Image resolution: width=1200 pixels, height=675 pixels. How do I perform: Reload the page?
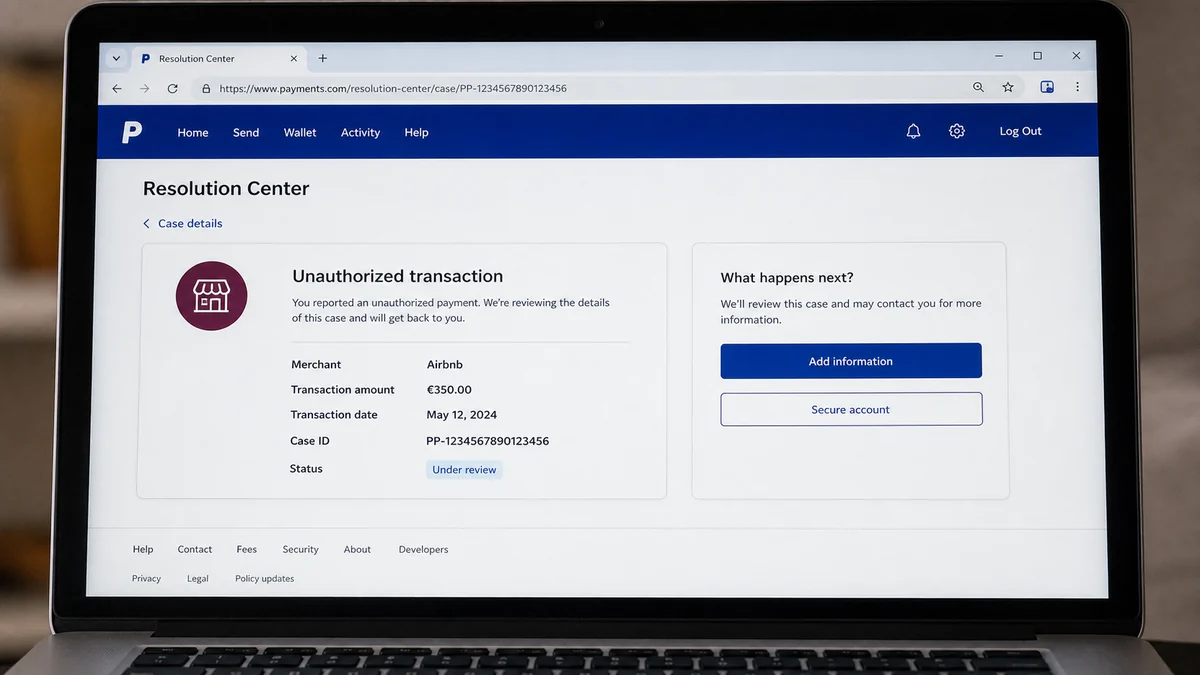pos(172,88)
